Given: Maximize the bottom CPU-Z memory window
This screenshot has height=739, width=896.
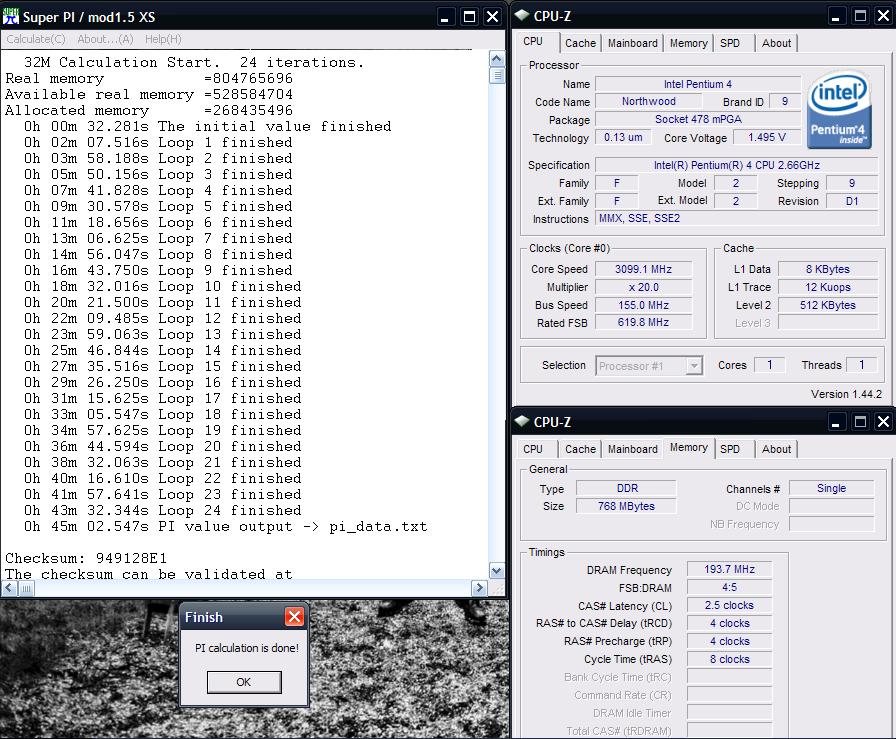Looking at the screenshot, I should coord(859,422).
